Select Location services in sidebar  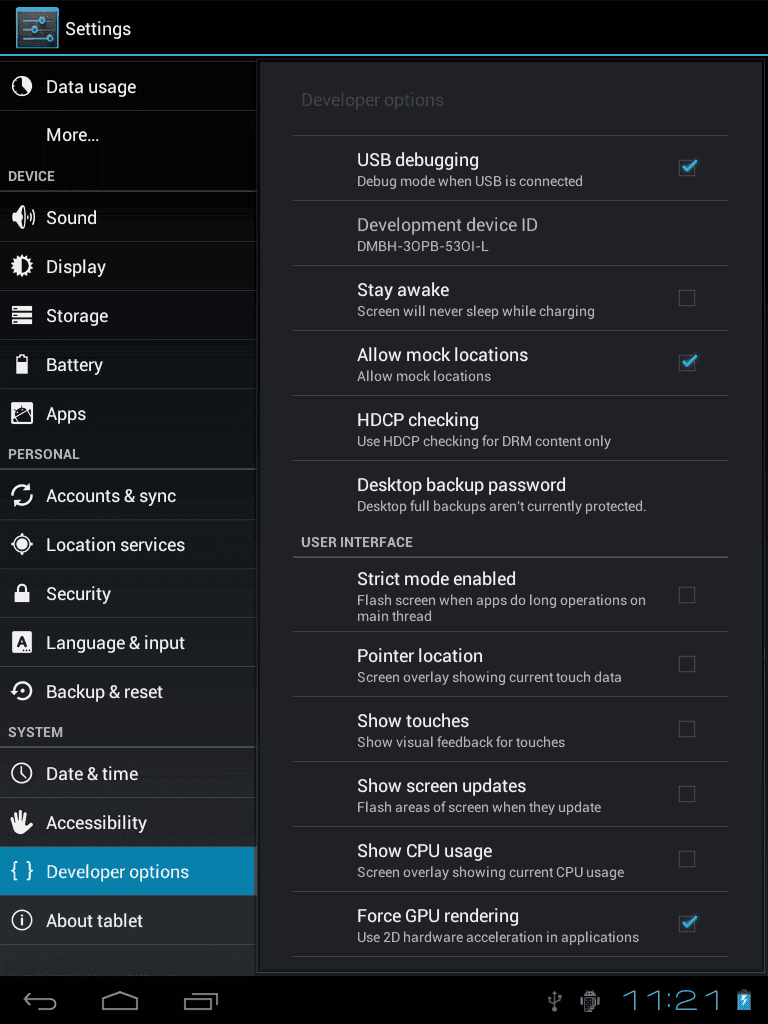click(x=128, y=544)
